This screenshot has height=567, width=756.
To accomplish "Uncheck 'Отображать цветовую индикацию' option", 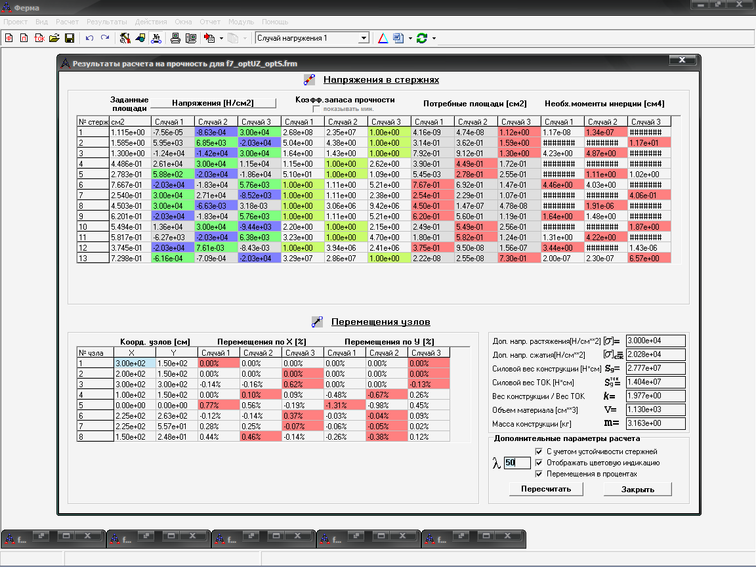I will click(x=540, y=461).
